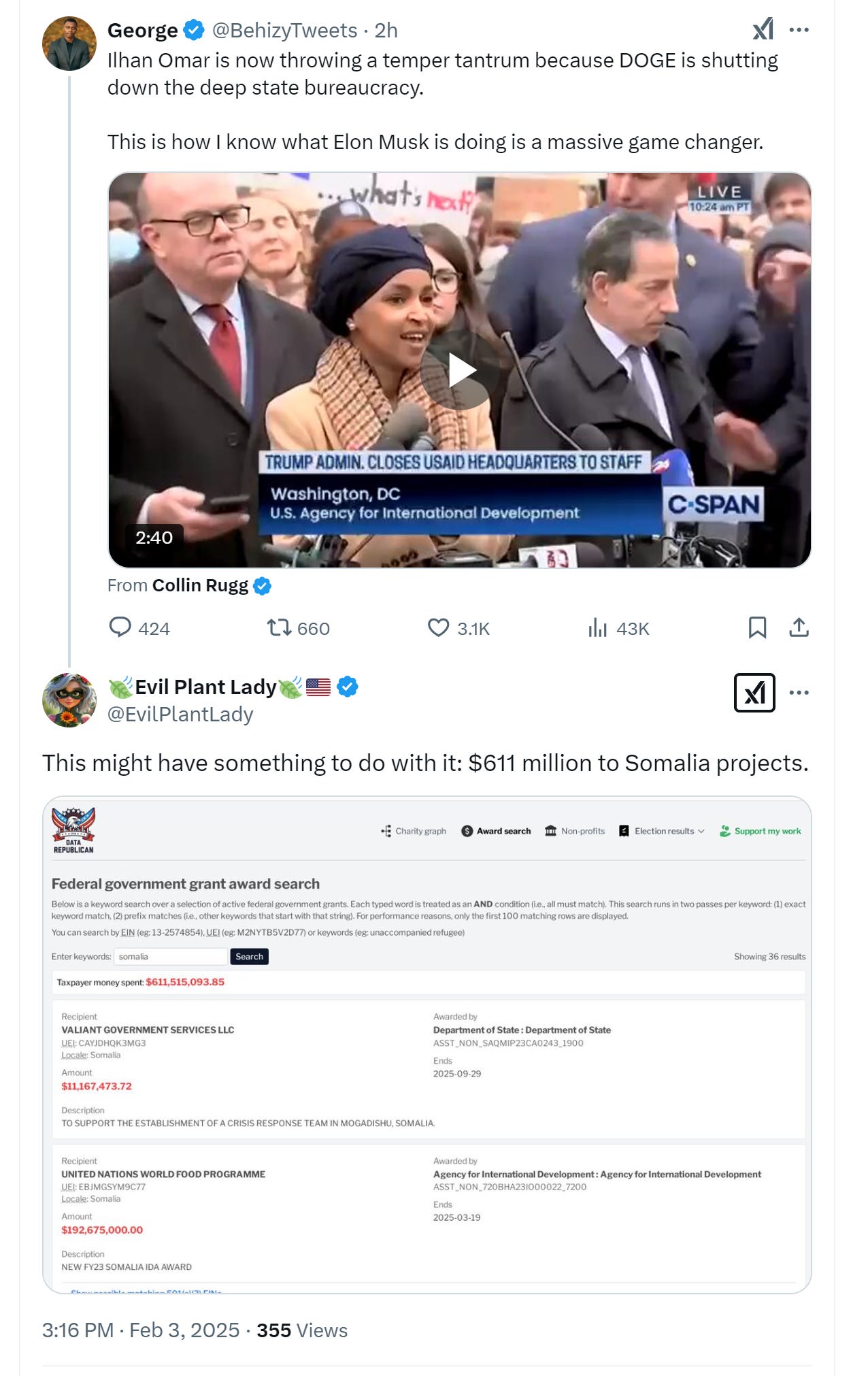
Task: Open the Grok icon on George's tweet
Action: (x=763, y=29)
